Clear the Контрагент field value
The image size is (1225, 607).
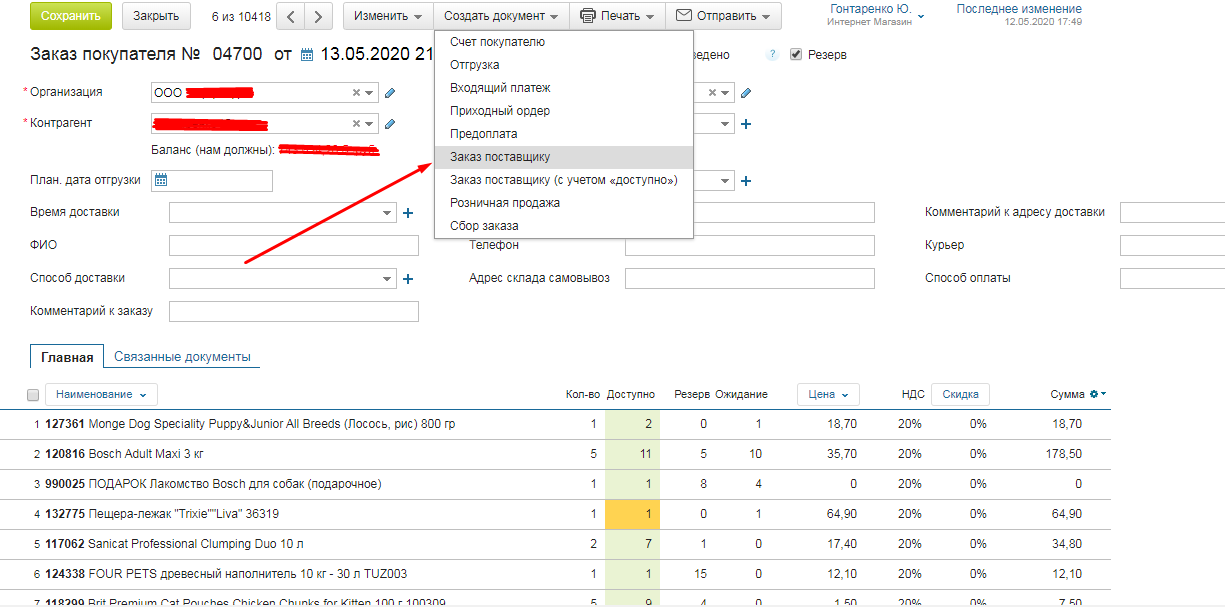pyautogui.click(x=356, y=124)
